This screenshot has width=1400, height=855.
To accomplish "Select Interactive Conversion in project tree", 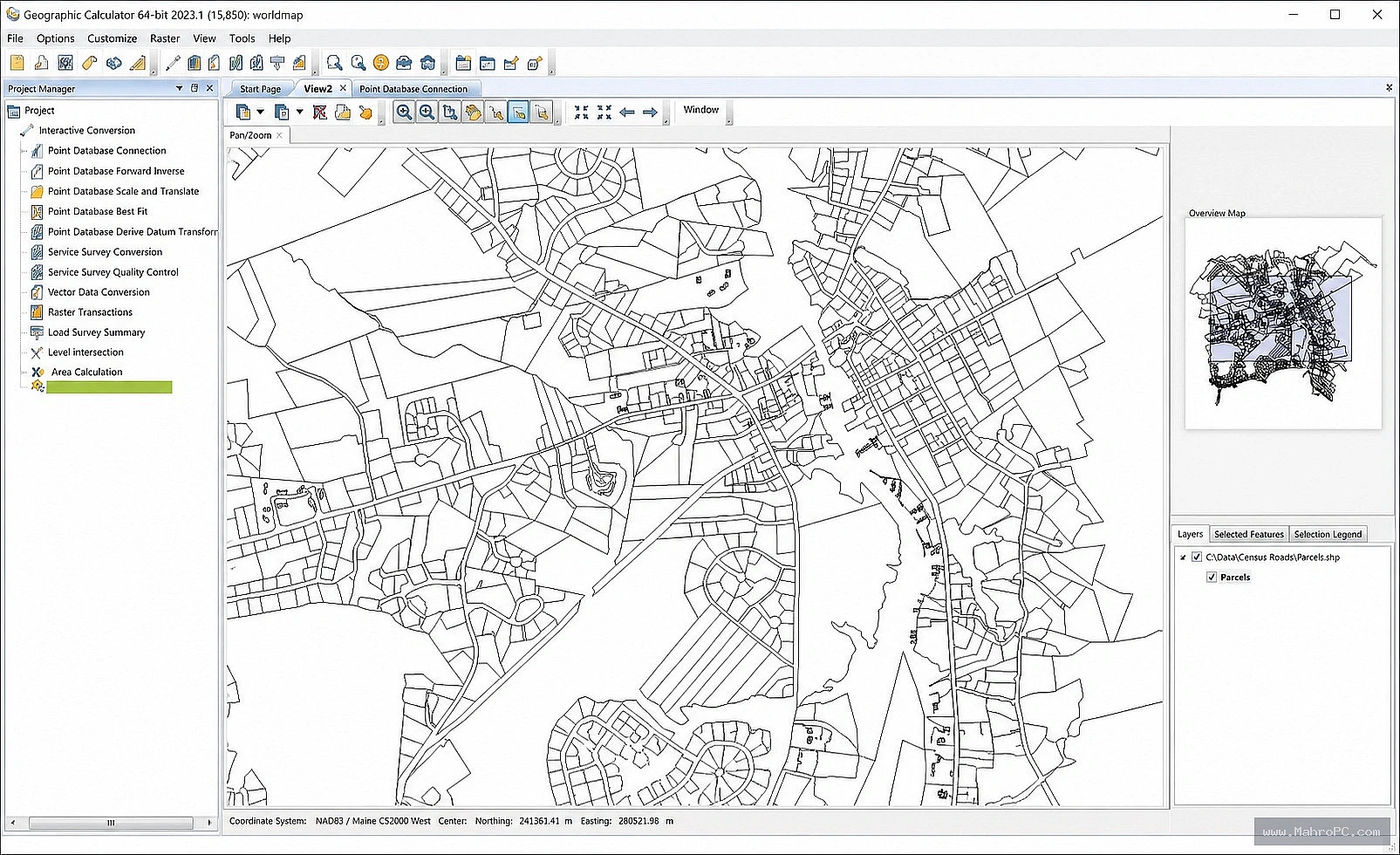I will coord(86,130).
